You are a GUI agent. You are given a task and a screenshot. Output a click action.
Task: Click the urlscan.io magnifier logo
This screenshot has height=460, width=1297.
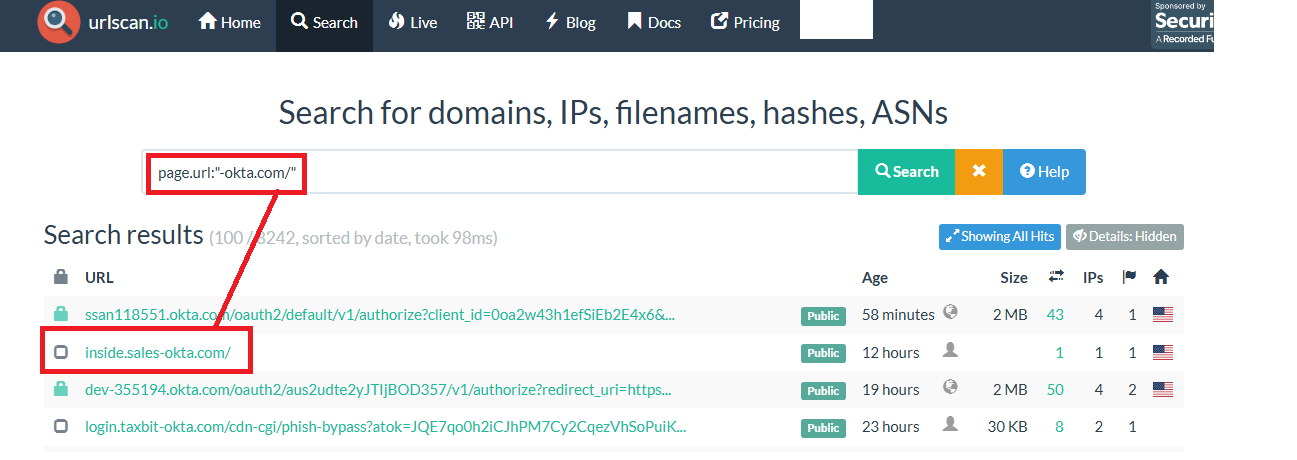coord(58,23)
